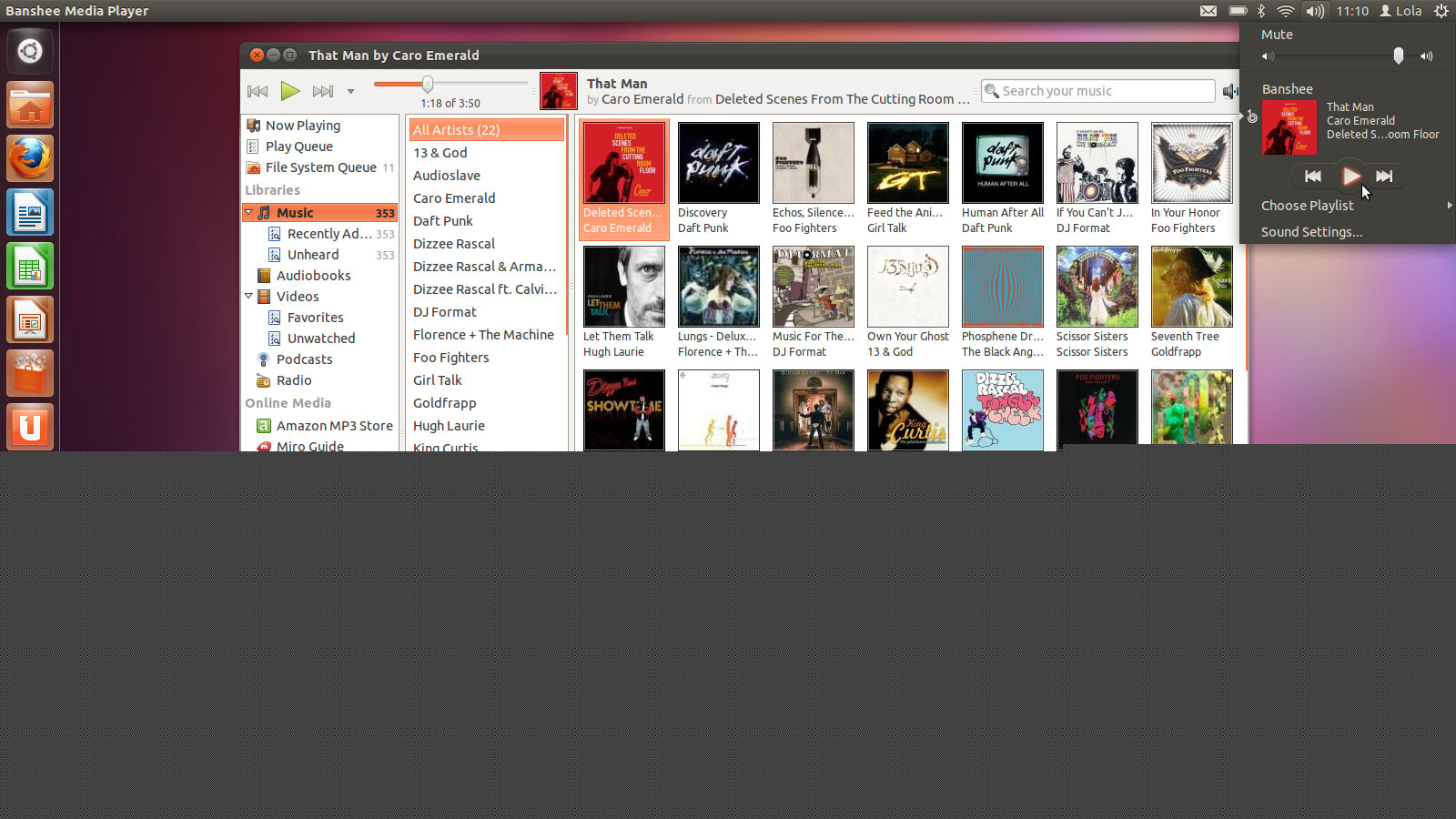This screenshot has width=1456, height=819.
Task: Open the power gear session menu
Action: (1441, 11)
